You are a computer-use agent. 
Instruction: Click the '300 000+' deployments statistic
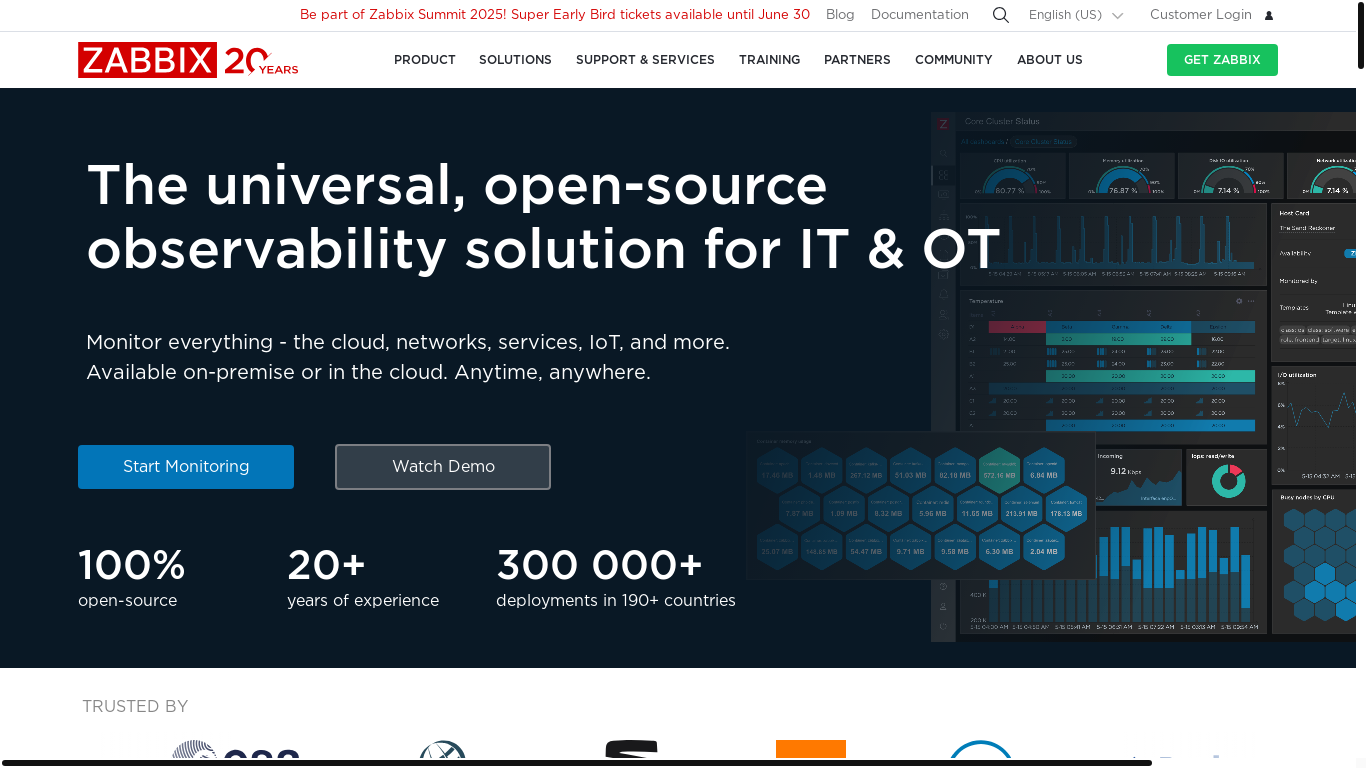(x=616, y=578)
